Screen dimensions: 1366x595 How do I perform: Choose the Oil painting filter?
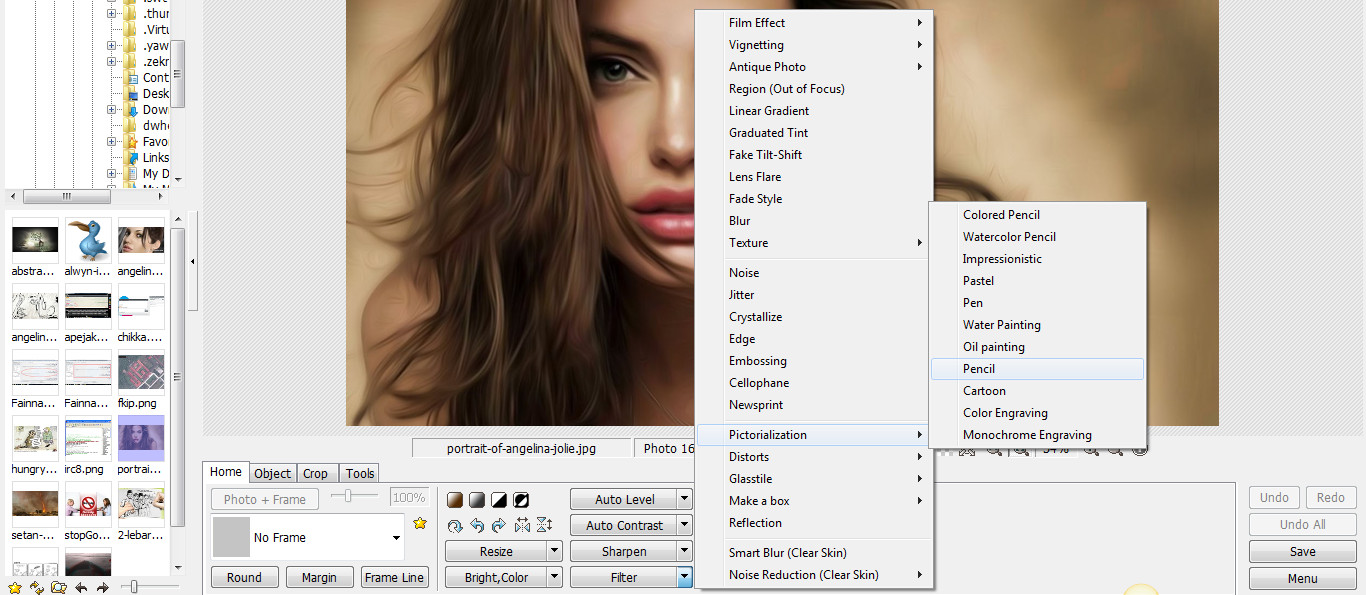pyautogui.click(x=1037, y=347)
